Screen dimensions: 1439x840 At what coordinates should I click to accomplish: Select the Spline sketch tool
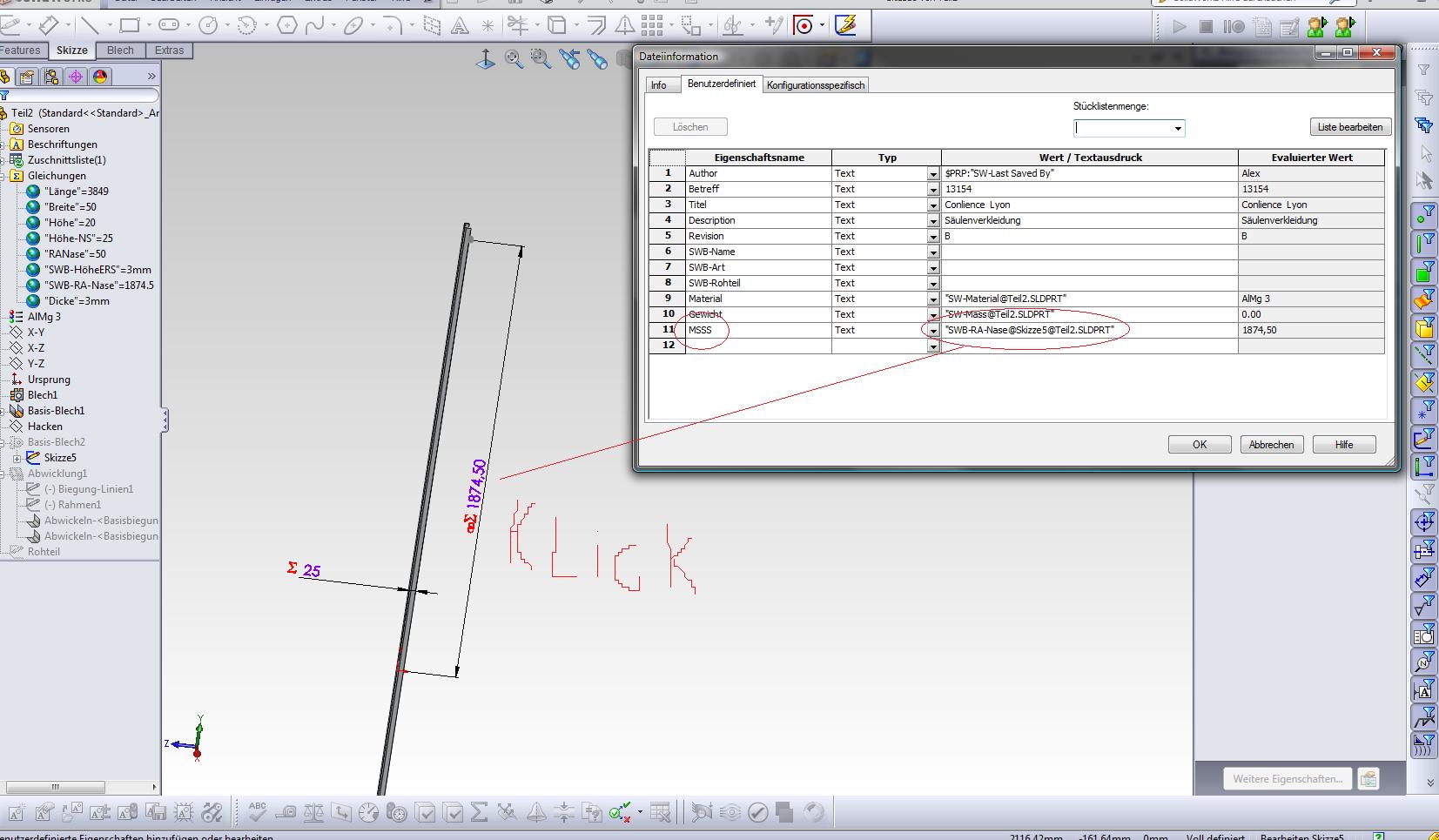[x=315, y=24]
